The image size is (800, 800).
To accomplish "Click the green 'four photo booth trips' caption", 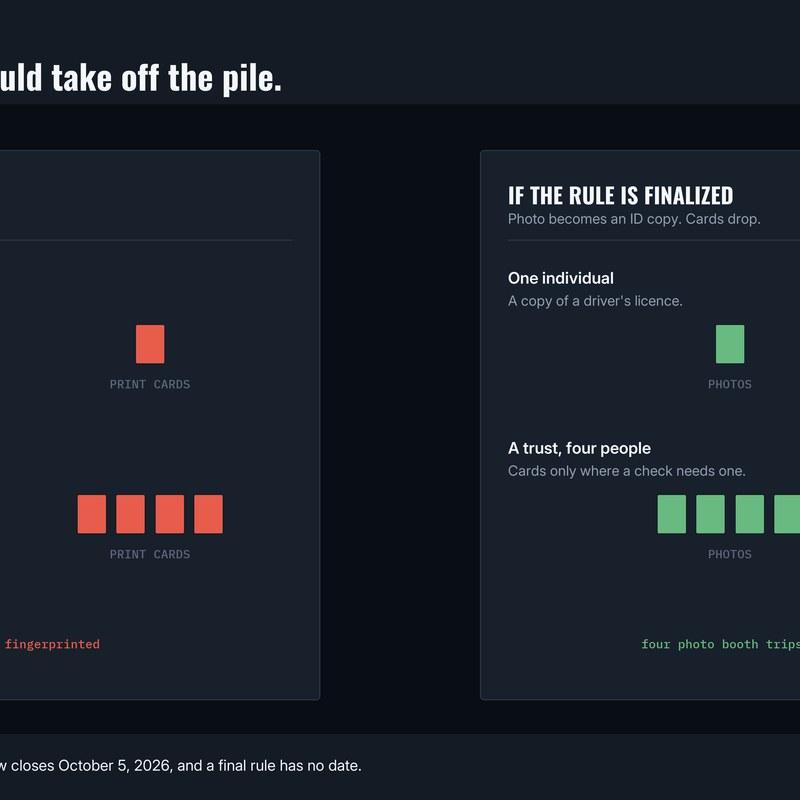I will 720,644.
